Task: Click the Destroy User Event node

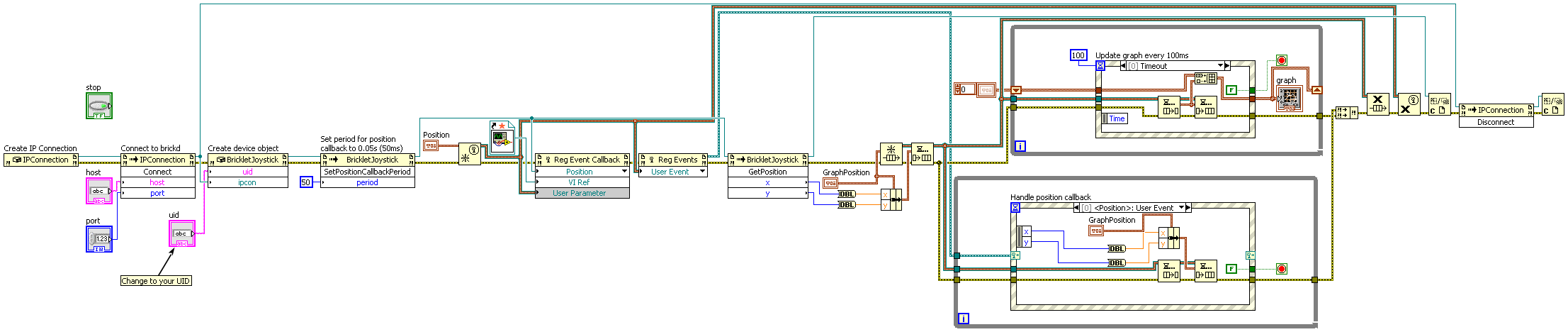Action: click(1409, 104)
